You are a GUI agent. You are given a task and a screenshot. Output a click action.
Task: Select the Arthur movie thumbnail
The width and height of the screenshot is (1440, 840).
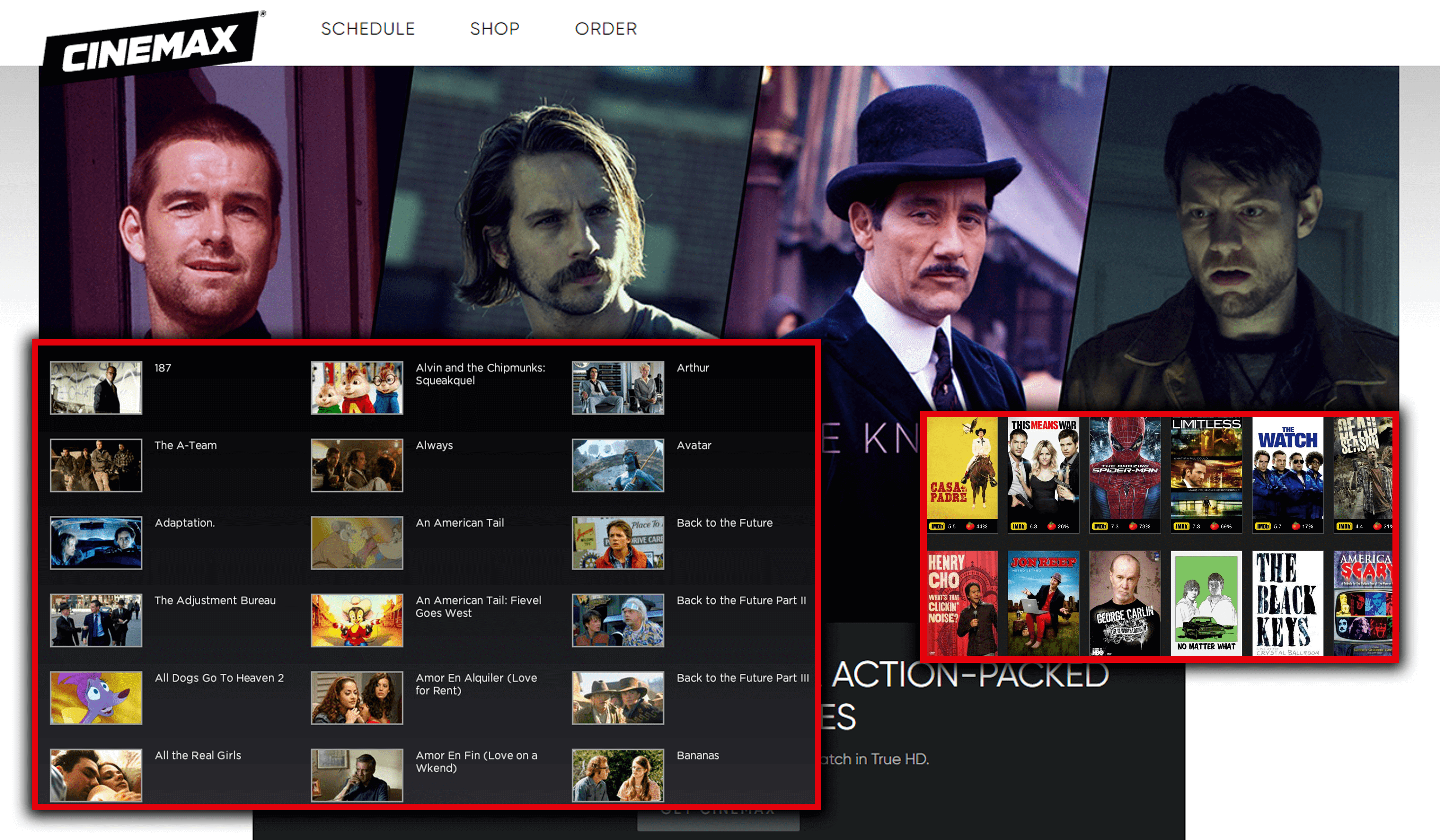(618, 388)
